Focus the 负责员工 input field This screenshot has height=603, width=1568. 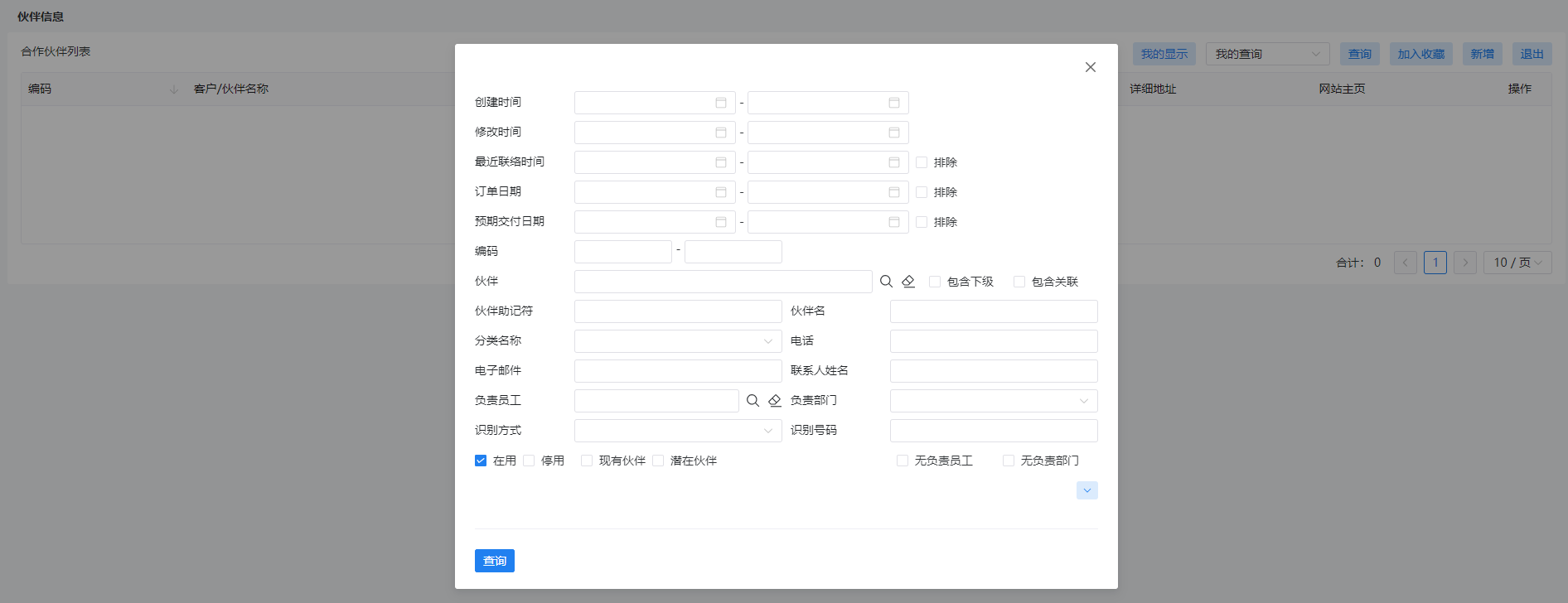(656, 401)
